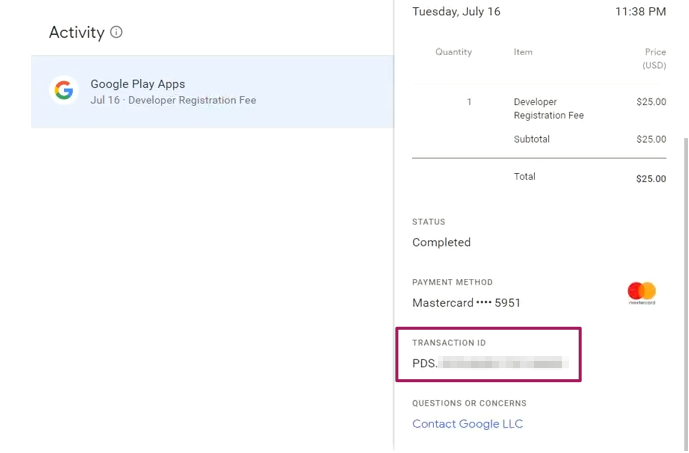Click the PDS transaction ID value

490,364
